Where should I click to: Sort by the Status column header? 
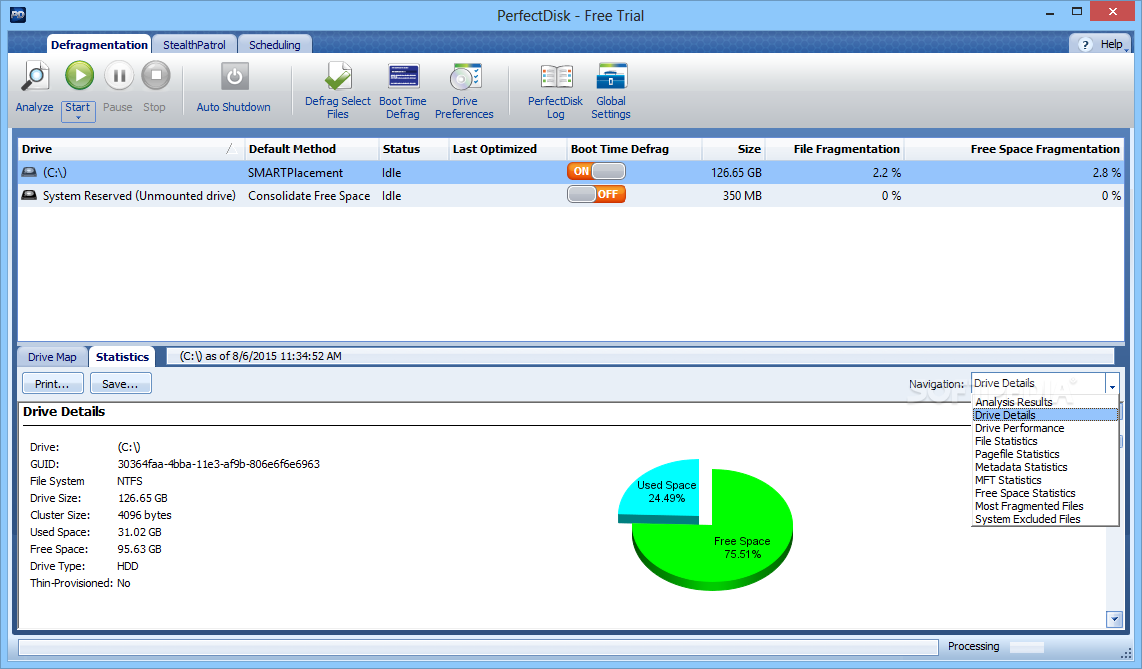pyautogui.click(x=414, y=149)
